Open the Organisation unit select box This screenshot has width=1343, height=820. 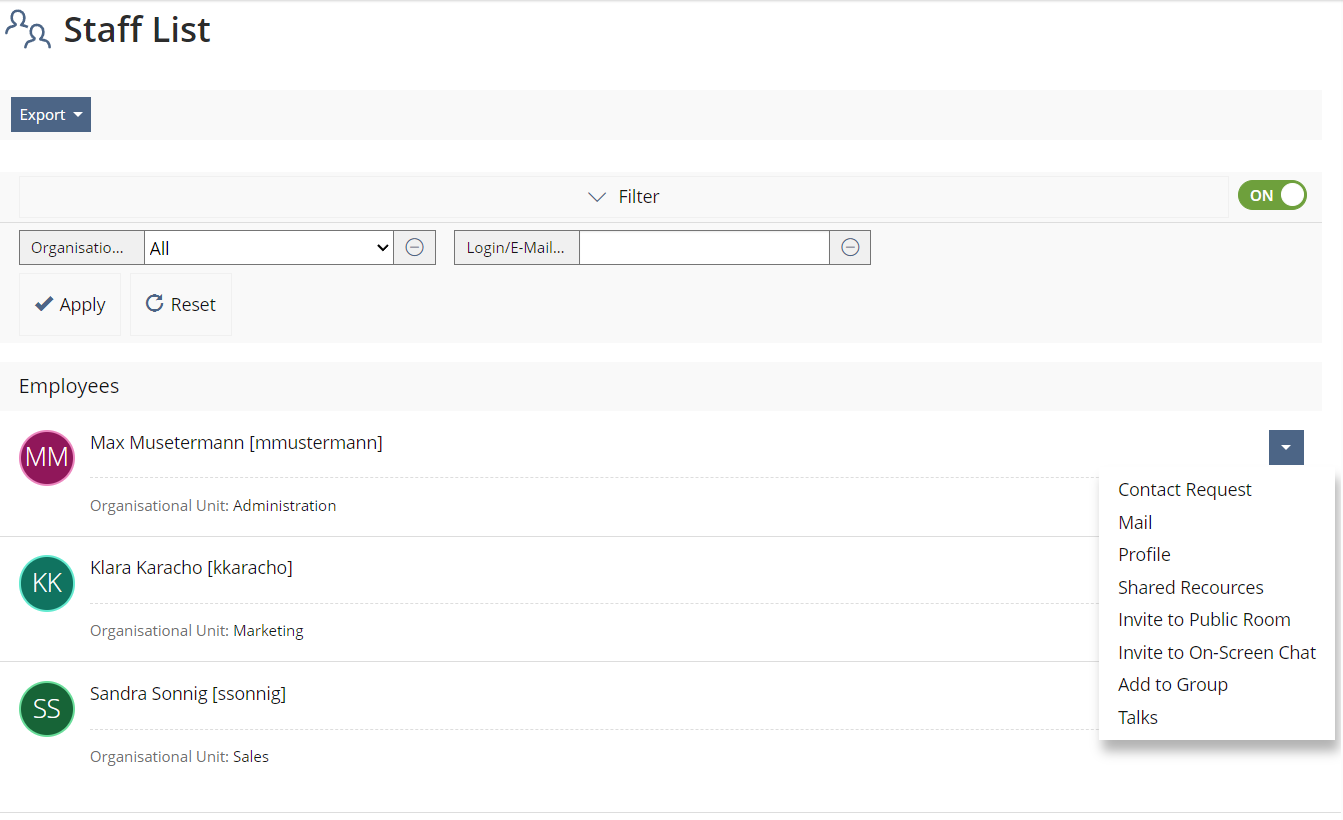[x=269, y=248]
